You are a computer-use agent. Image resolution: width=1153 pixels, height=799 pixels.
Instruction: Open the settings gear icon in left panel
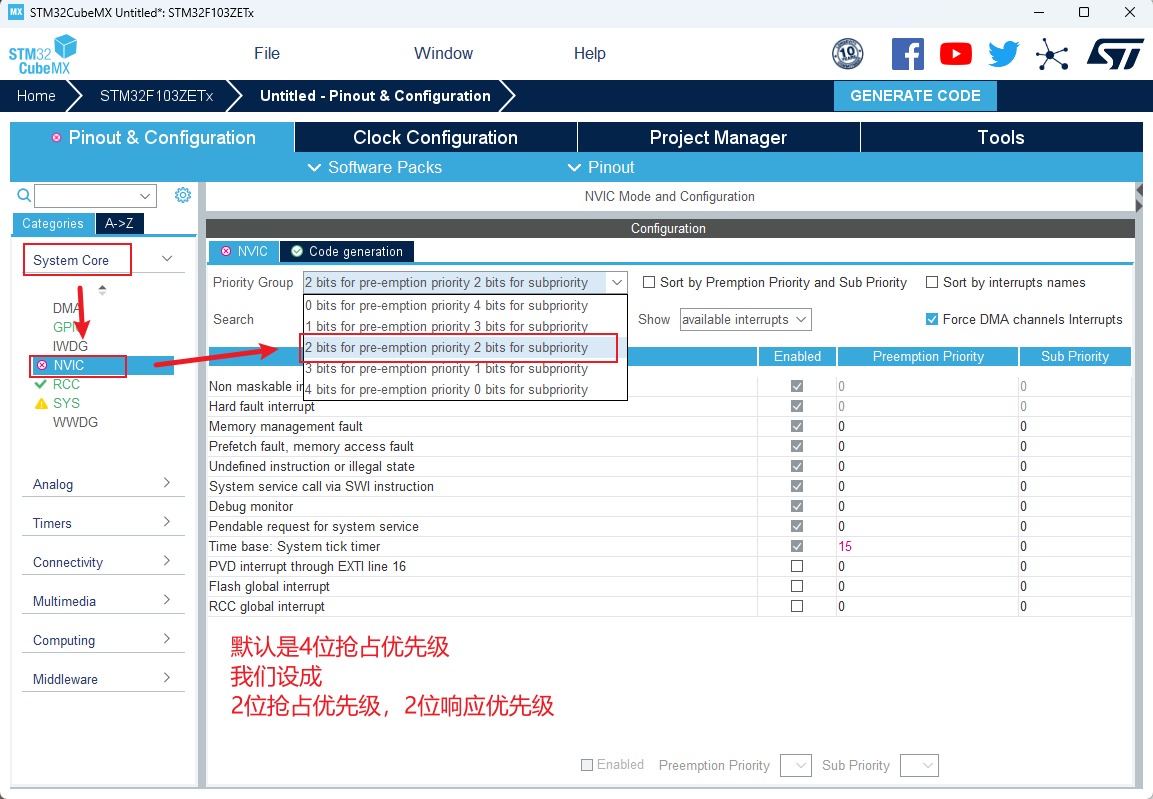coord(182,195)
